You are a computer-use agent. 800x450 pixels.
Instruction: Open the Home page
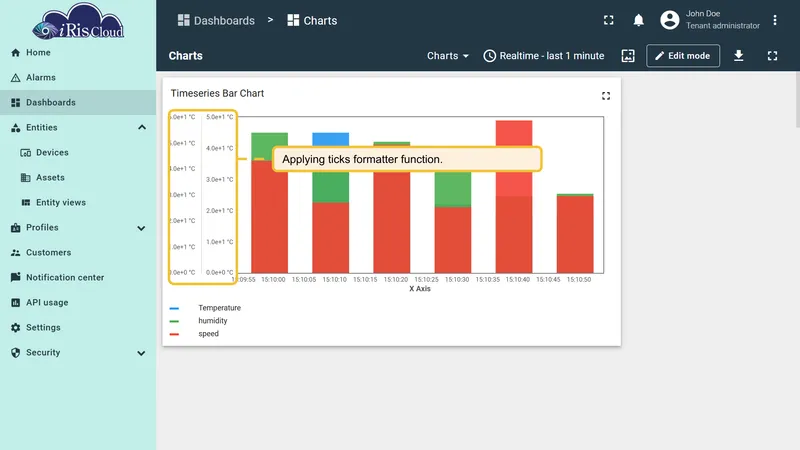[x=78, y=53]
